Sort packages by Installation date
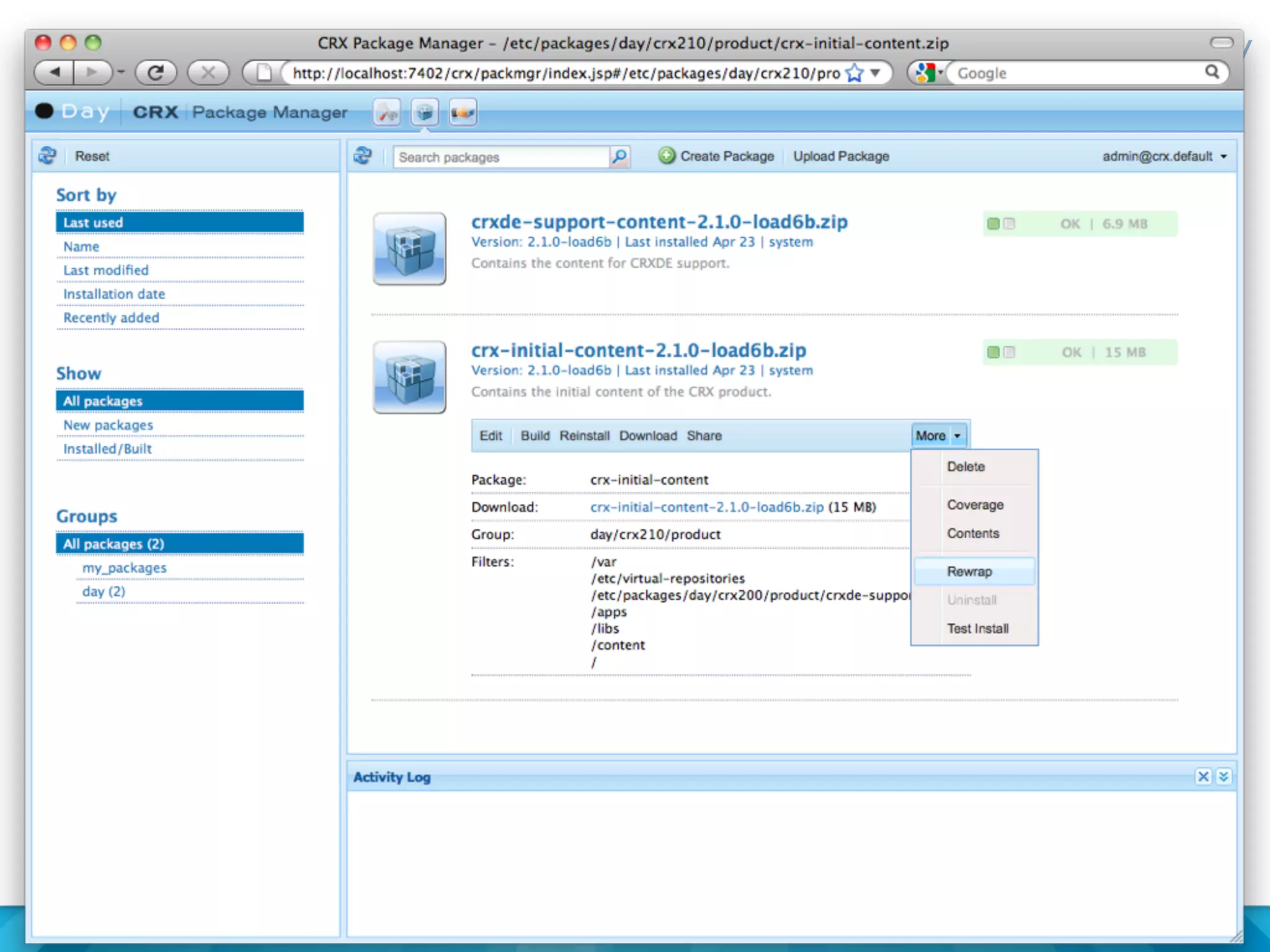 pyautogui.click(x=114, y=294)
